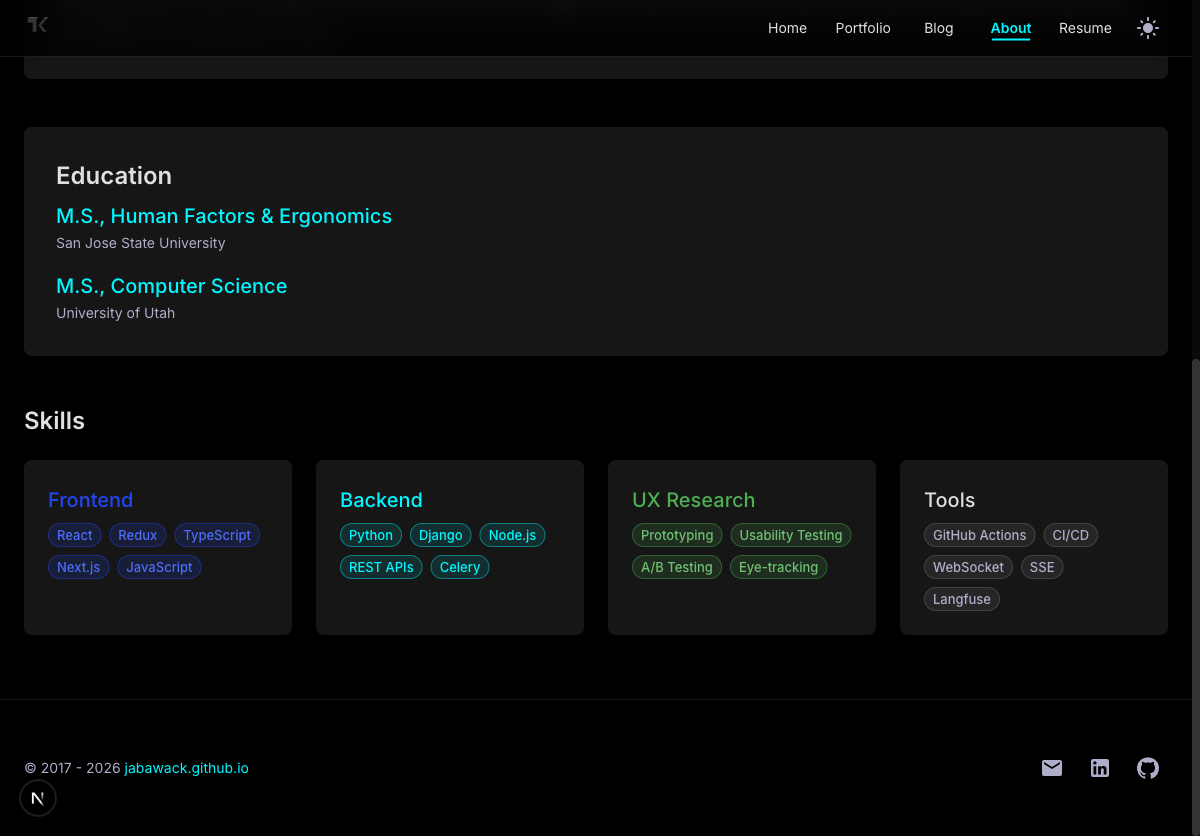
Task: Click the Django skill tag
Action: click(440, 535)
